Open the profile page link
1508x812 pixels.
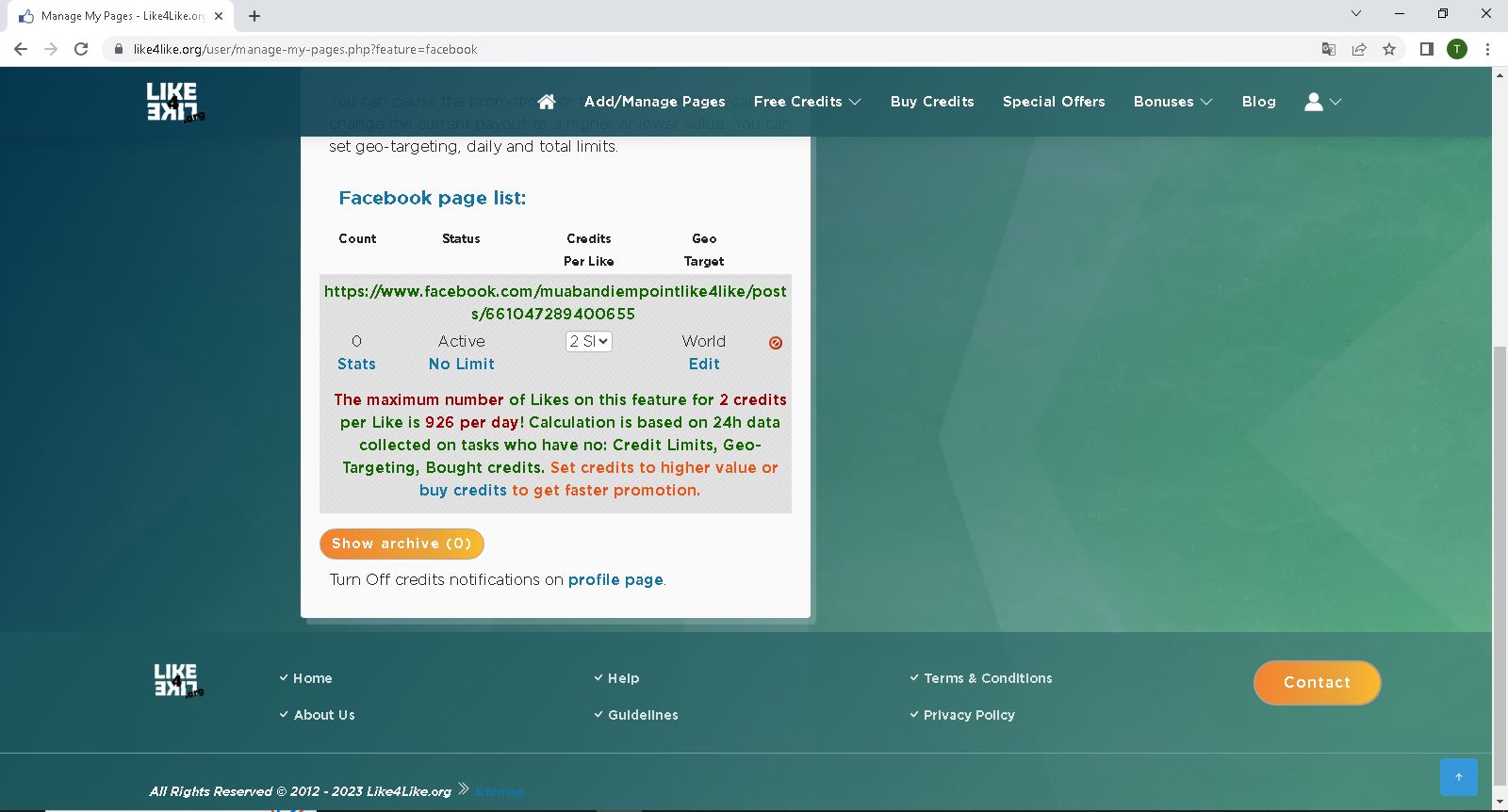click(615, 579)
